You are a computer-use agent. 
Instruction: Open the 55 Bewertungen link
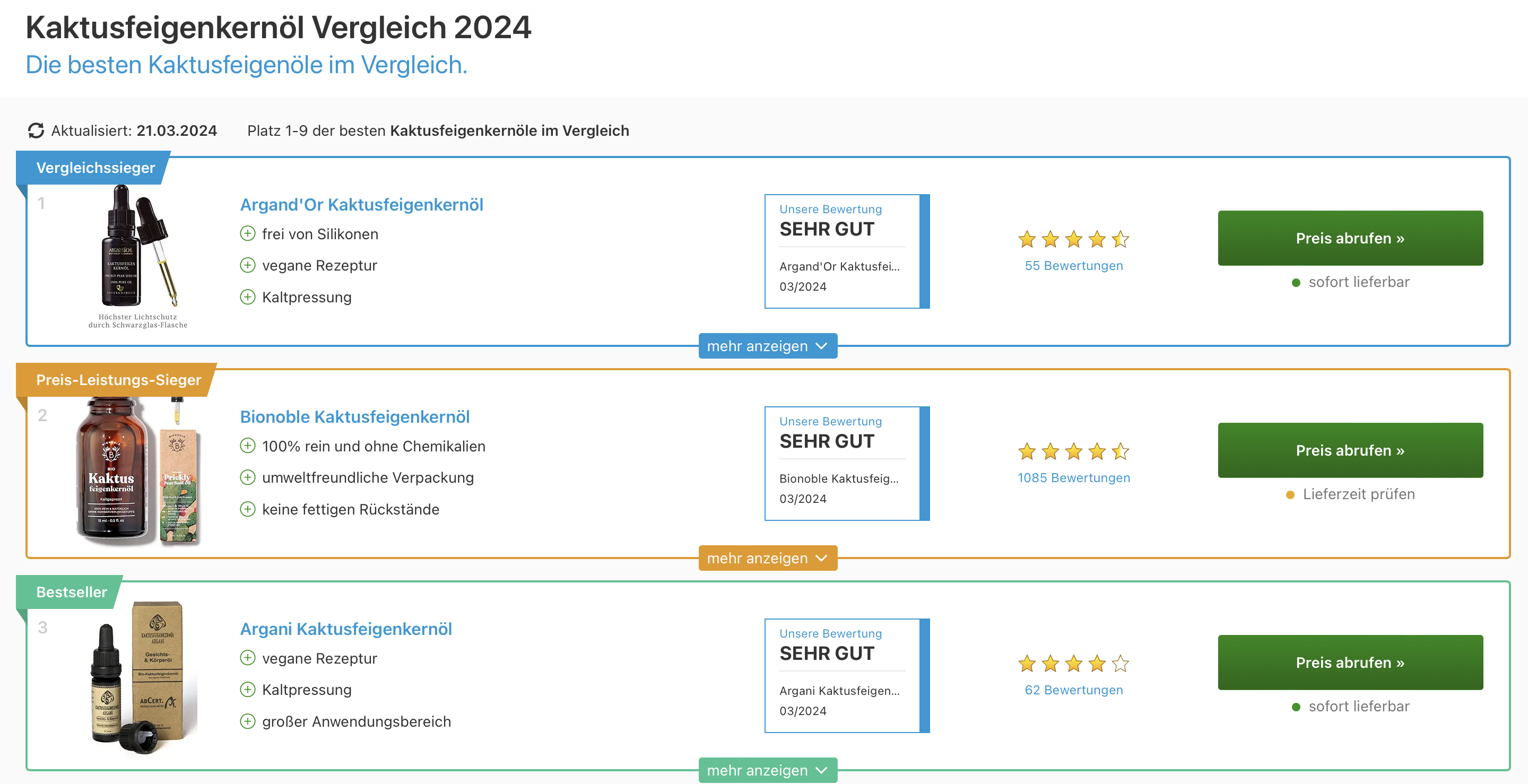click(1074, 265)
